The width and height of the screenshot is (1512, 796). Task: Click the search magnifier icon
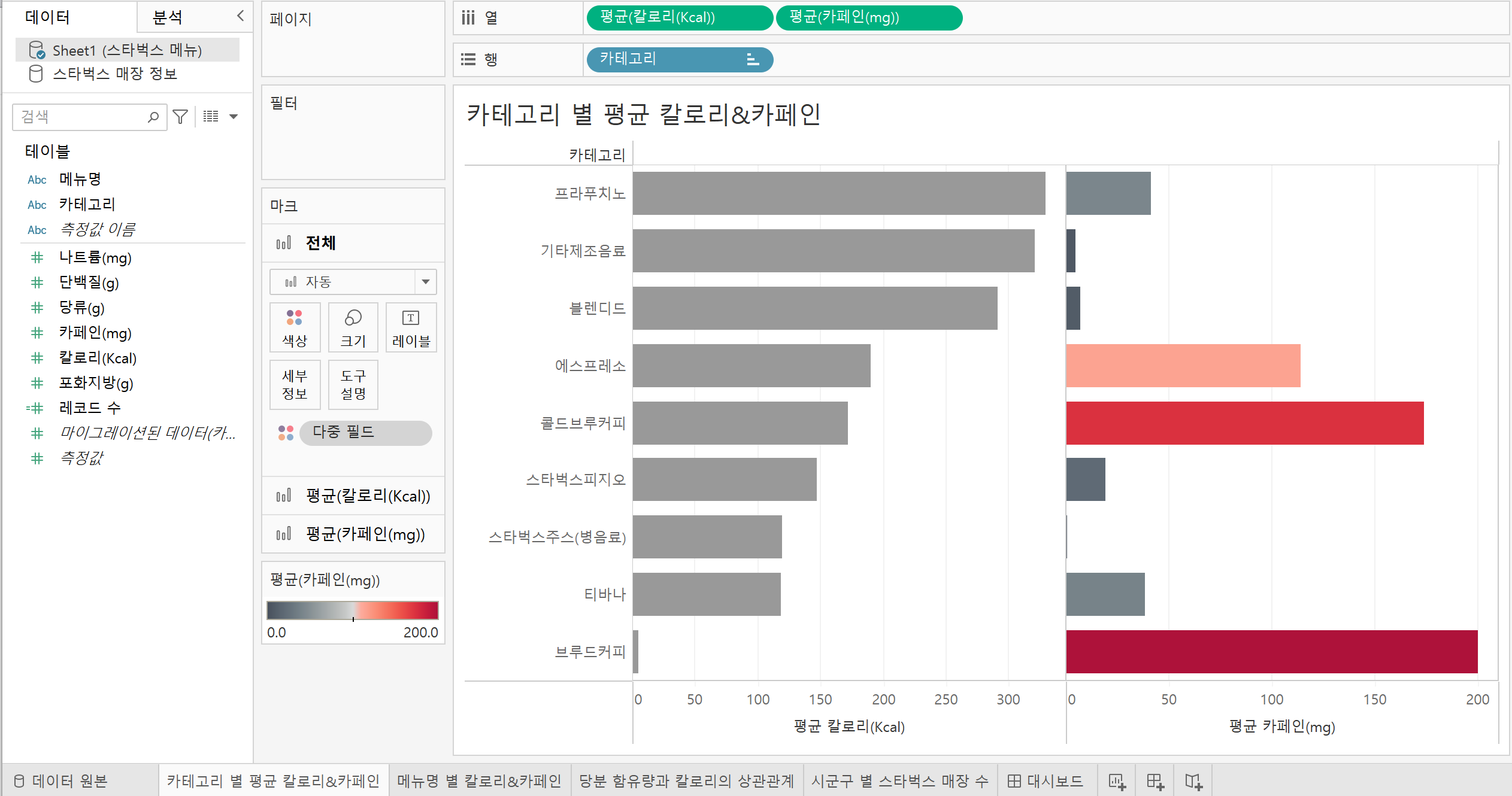pos(154,117)
